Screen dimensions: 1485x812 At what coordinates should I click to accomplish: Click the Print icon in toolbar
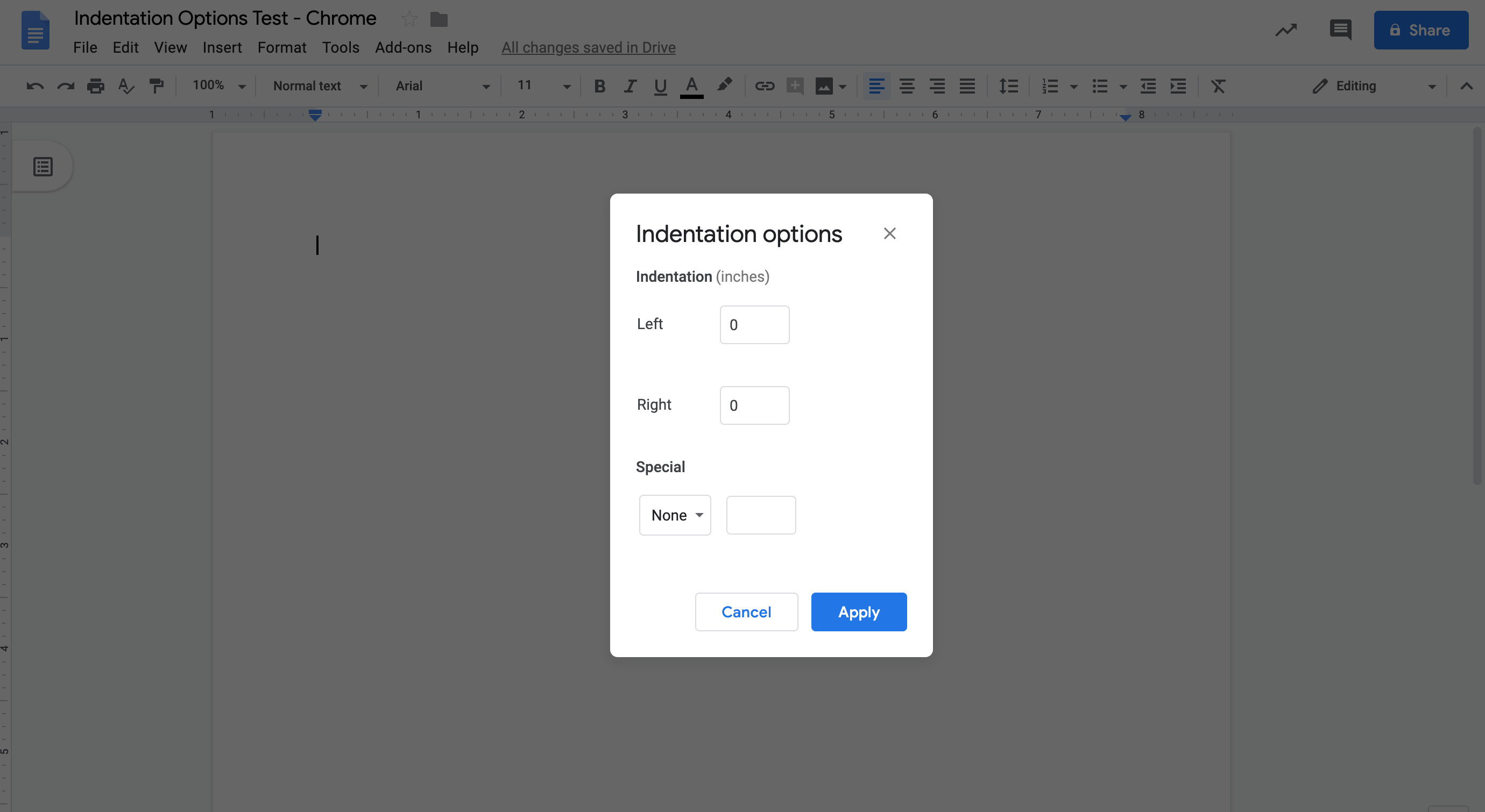[96, 87]
